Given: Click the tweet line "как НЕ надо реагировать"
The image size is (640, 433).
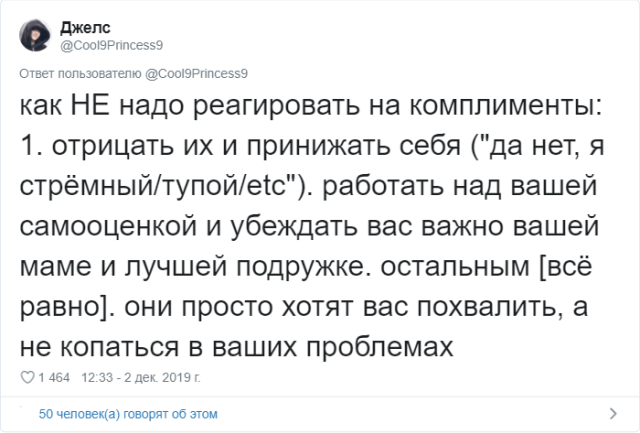Looking at the screenshot, I should tap(190, 105).
